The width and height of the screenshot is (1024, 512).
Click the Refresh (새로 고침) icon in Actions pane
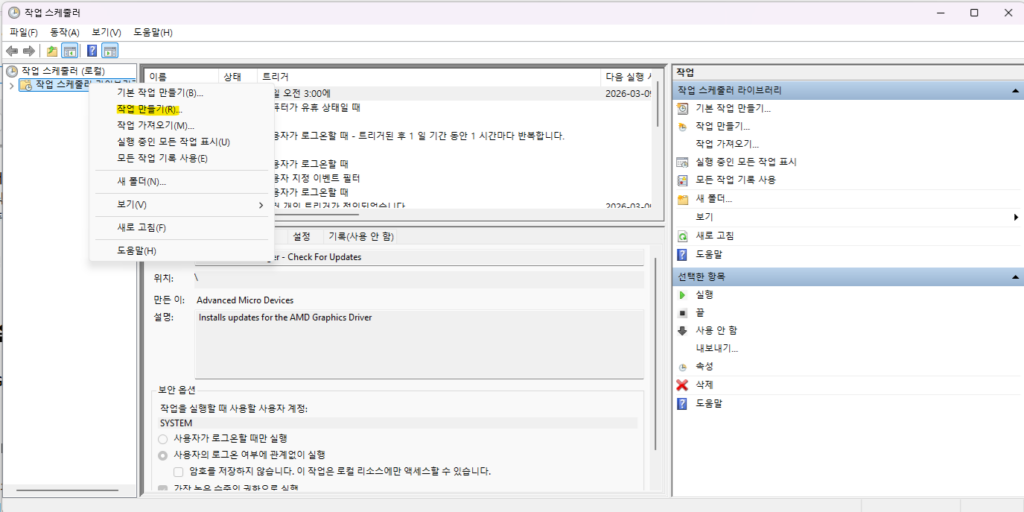(683, 236)
